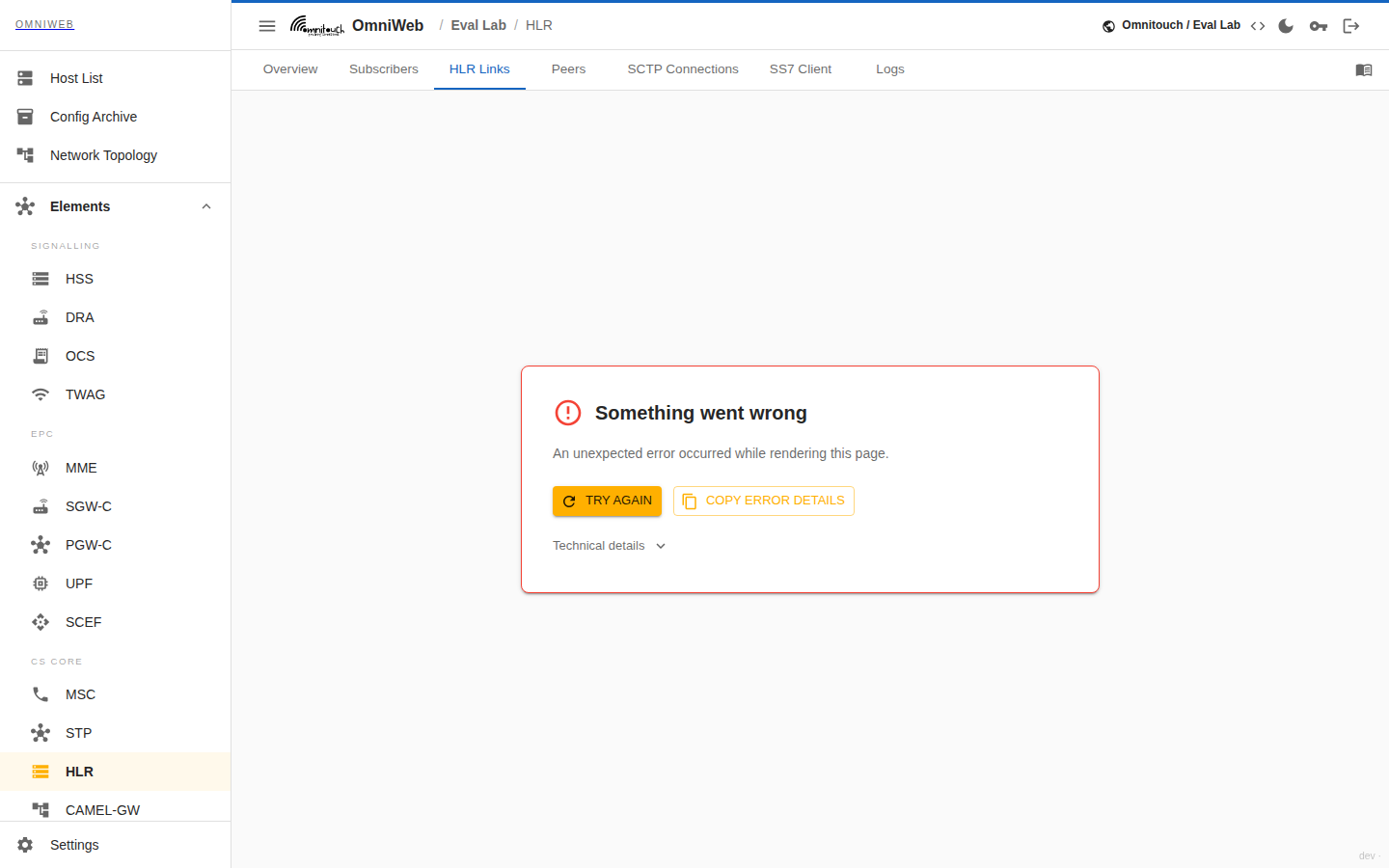The height and width of the screenshot is (868, 1389).
Task: Switch to Peers tab
Action: (x=568, y=69)
